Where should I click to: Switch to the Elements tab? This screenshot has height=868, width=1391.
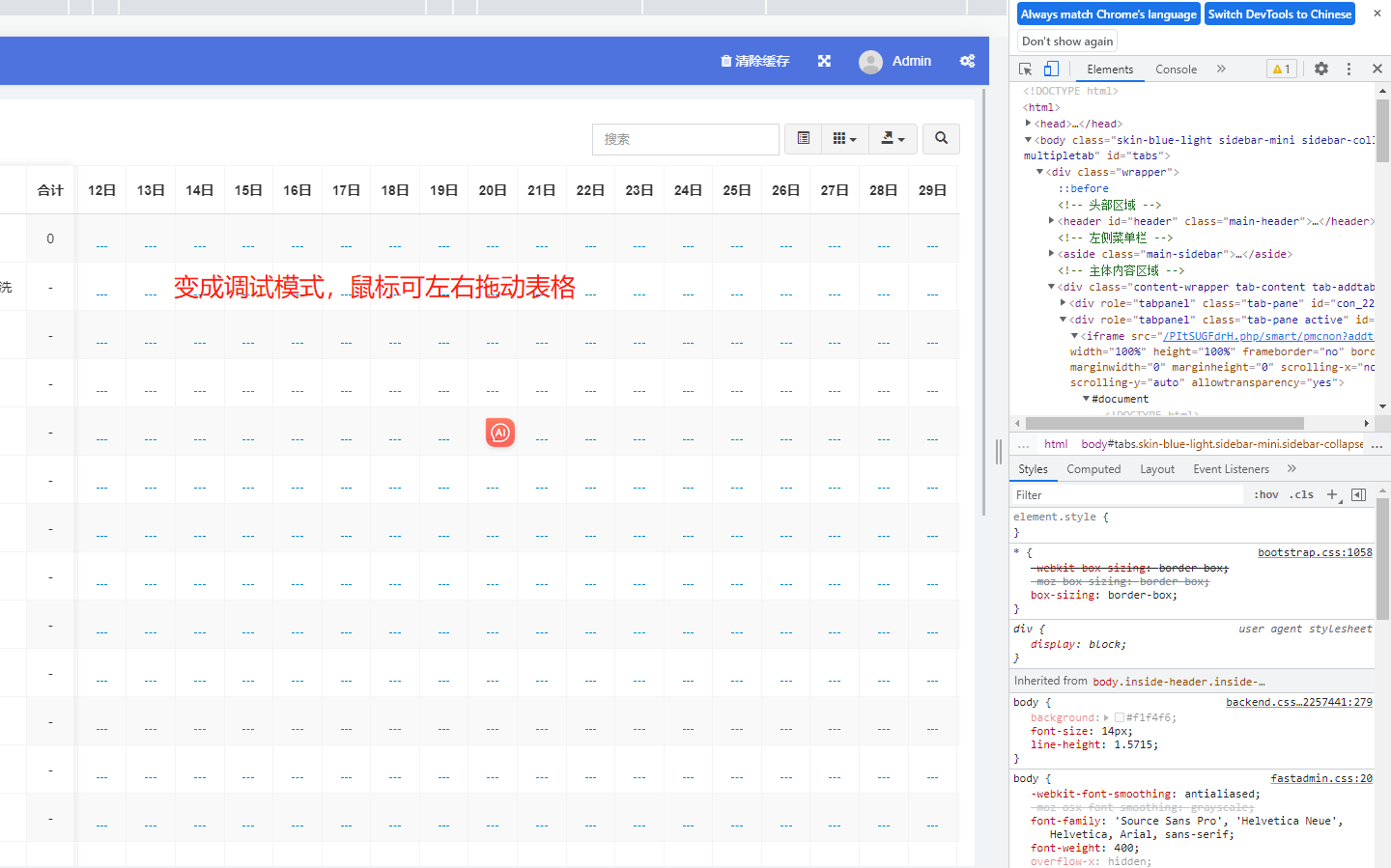click(1110, 70)
